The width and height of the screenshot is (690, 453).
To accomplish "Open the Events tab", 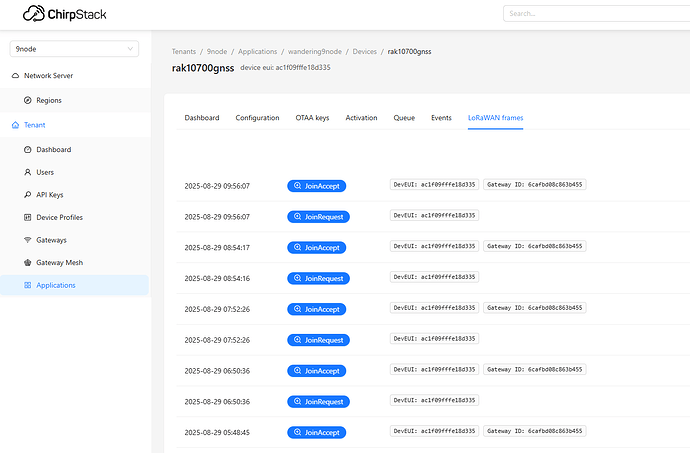I will pos(441,118).
